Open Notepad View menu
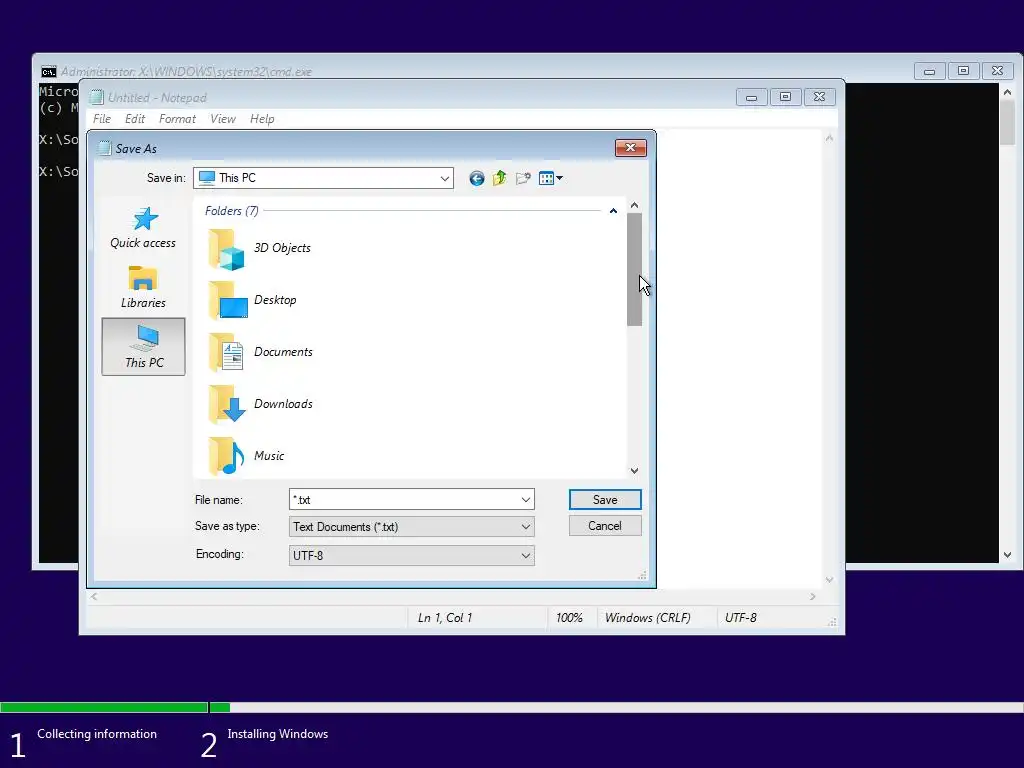This screenshot has width=1024, height=768. pyautogui.click(x=223, y=119)
